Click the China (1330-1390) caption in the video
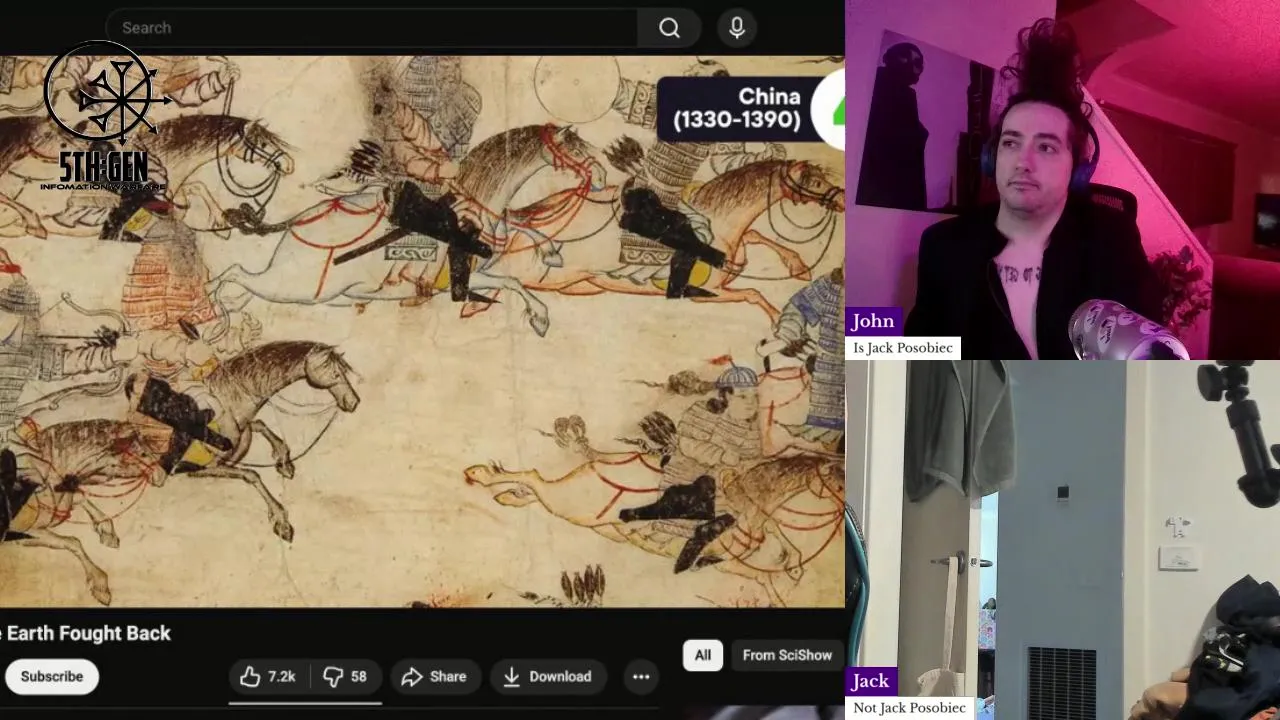 (738, 108)
